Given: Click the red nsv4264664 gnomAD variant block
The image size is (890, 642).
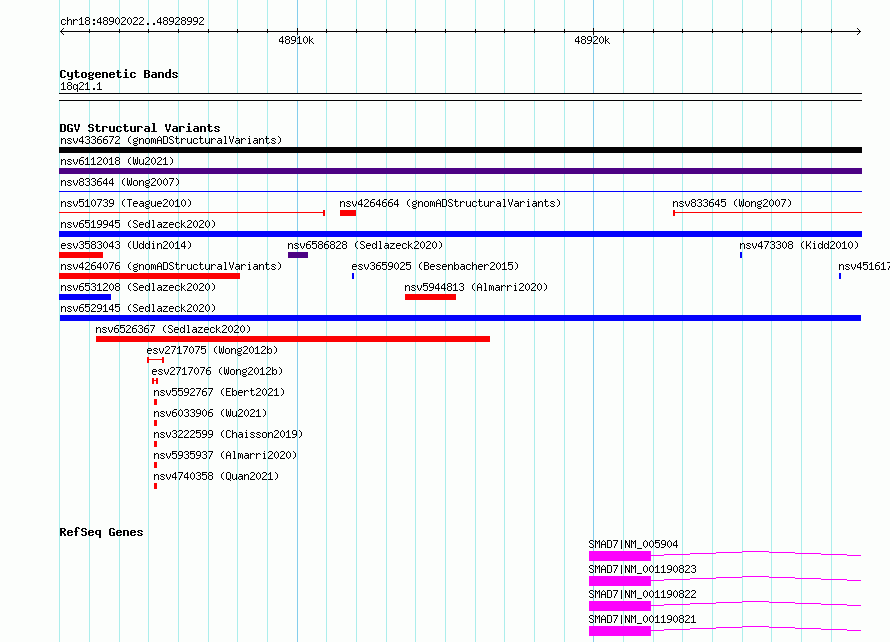Looking at the screenshot, I should pyautogui.click(x=348, y=213).
